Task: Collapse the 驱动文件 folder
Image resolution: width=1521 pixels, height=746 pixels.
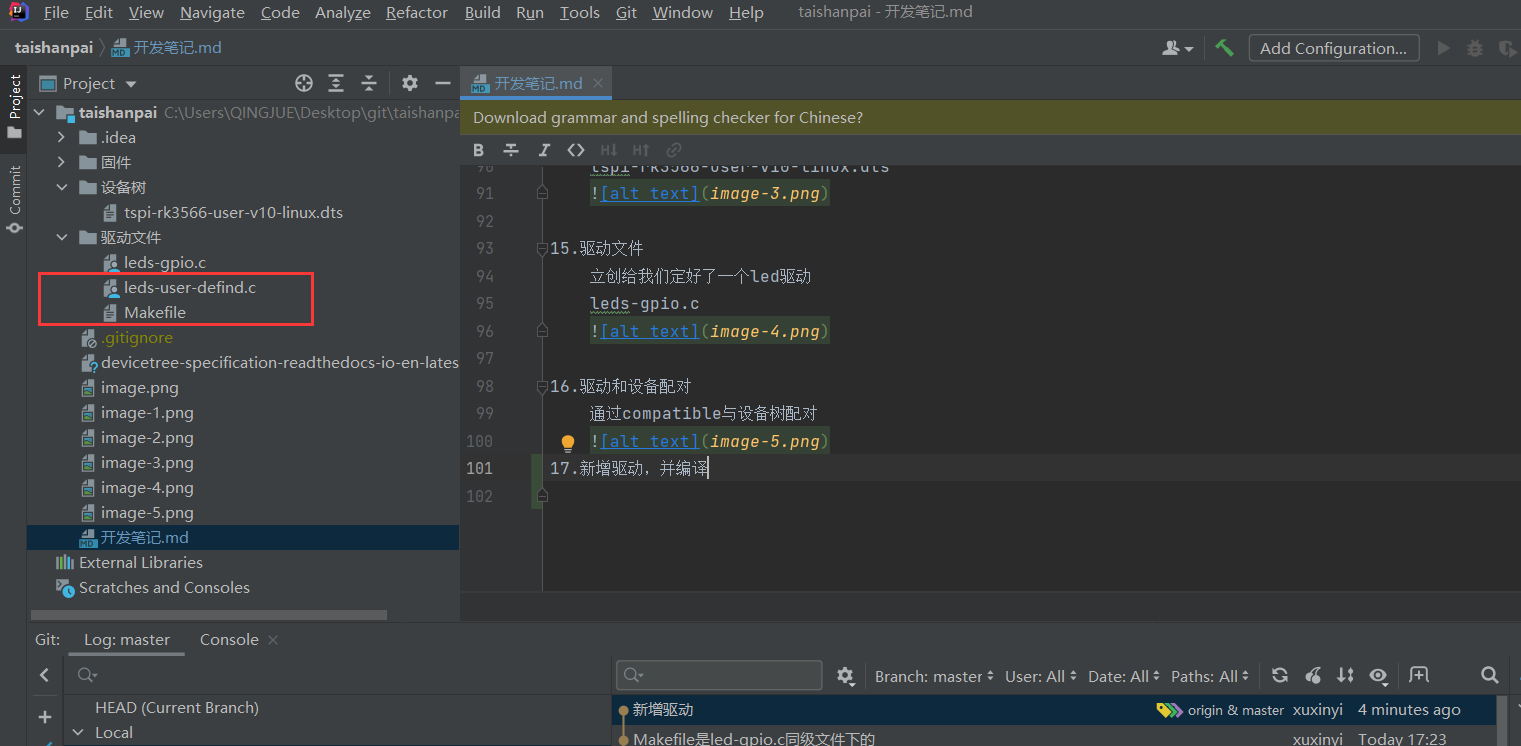Action: [x=62, y=237]
